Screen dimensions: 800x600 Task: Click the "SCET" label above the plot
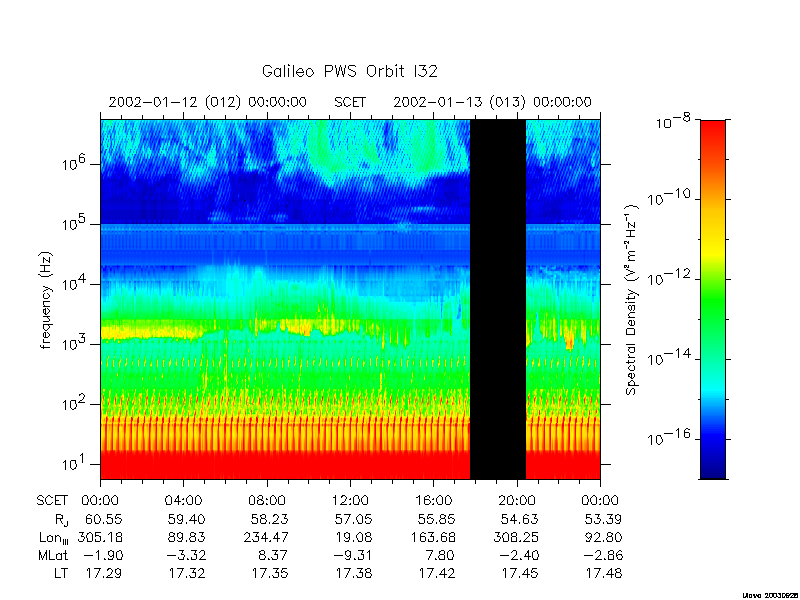pyautogui.click(x=350, y=102)
